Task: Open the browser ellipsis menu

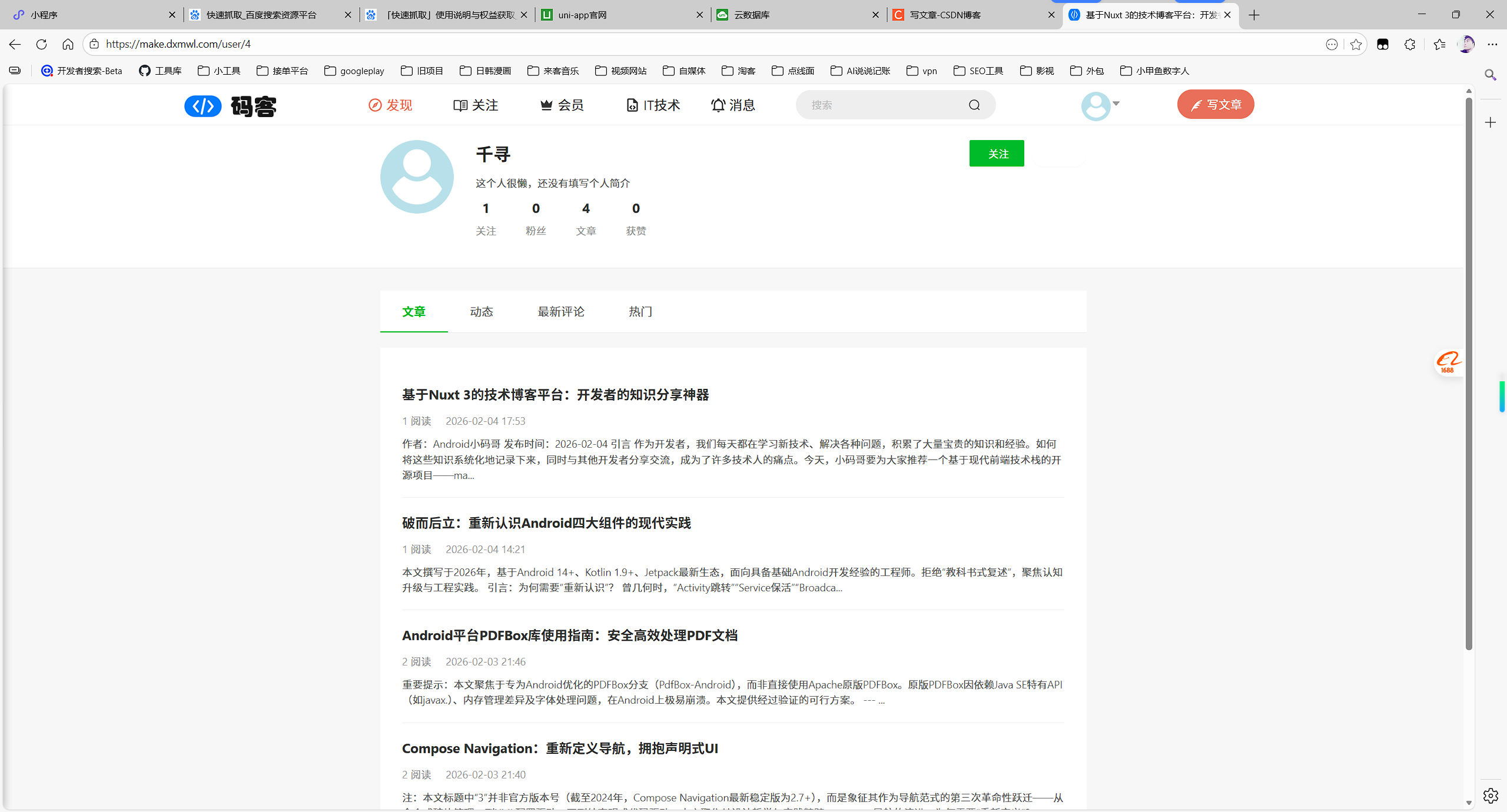Action: coord(1493,44)
